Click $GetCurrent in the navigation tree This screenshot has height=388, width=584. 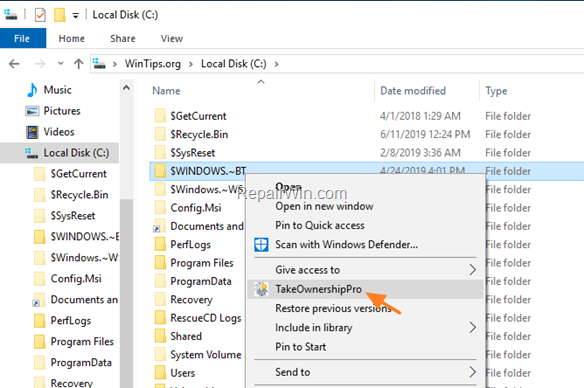pyautogui.click(x=79, y=174)
